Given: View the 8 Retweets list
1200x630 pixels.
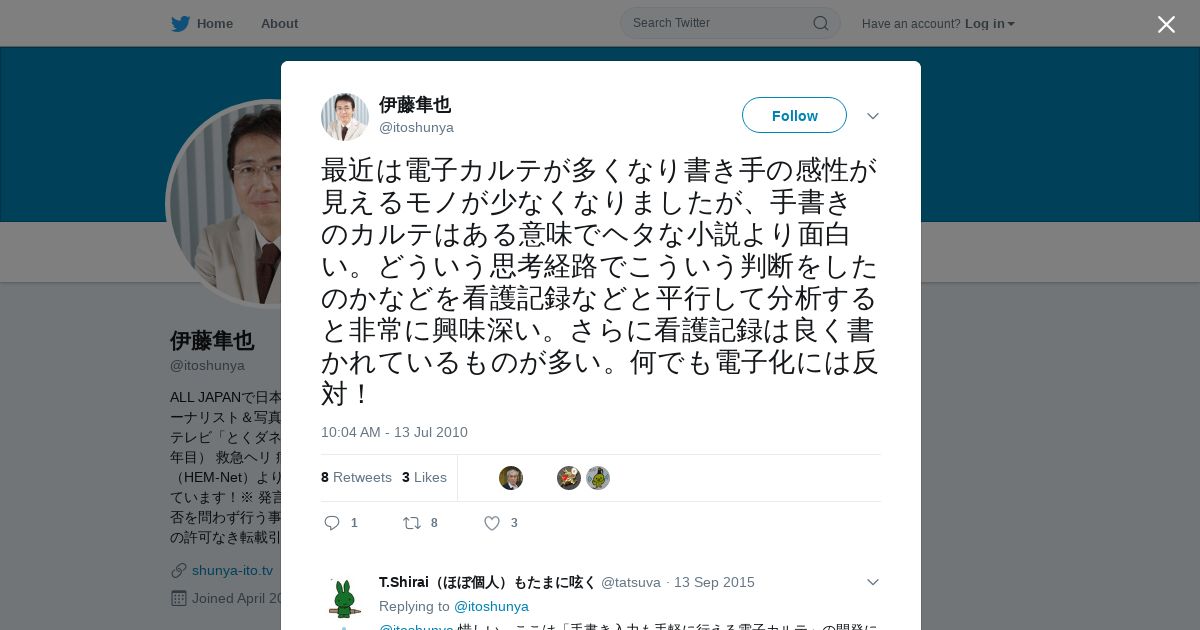Looking at the screenshot, I should click(356, 477).
